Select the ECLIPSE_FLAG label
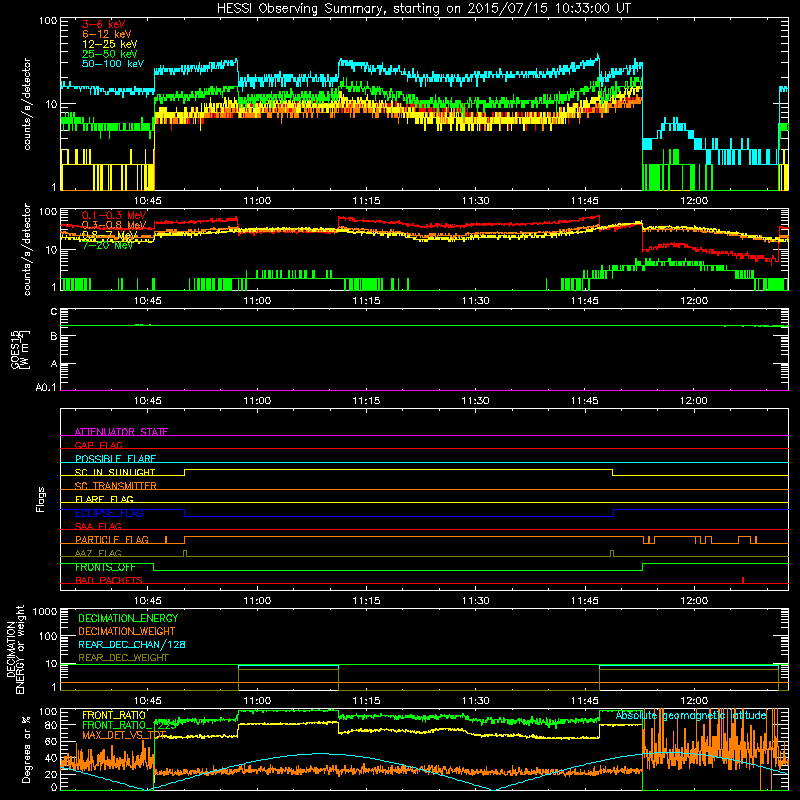 109,513
